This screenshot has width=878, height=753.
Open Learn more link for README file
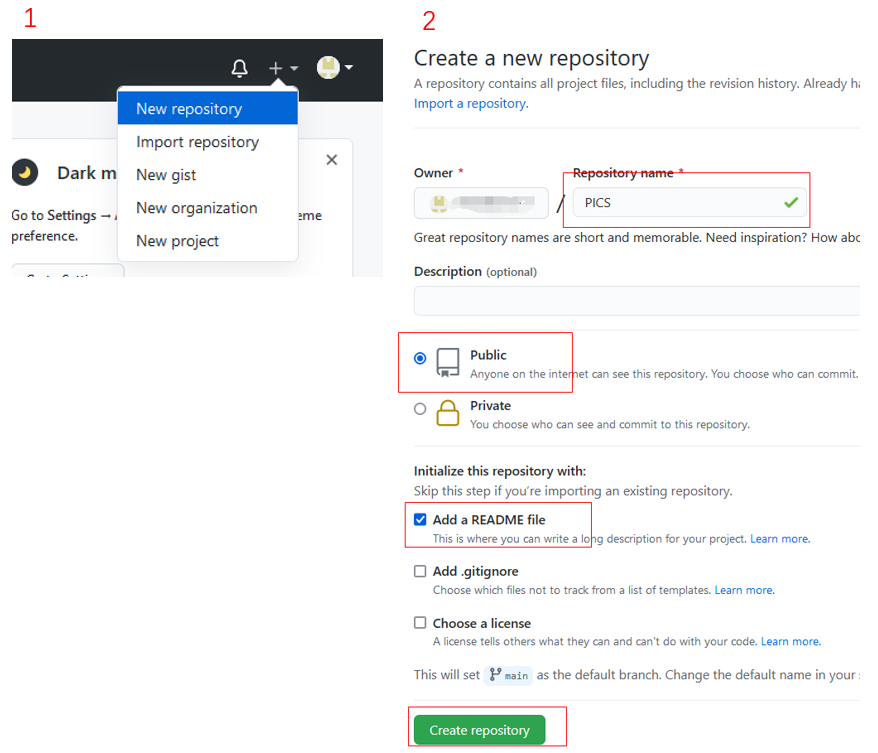coord(780,539)
